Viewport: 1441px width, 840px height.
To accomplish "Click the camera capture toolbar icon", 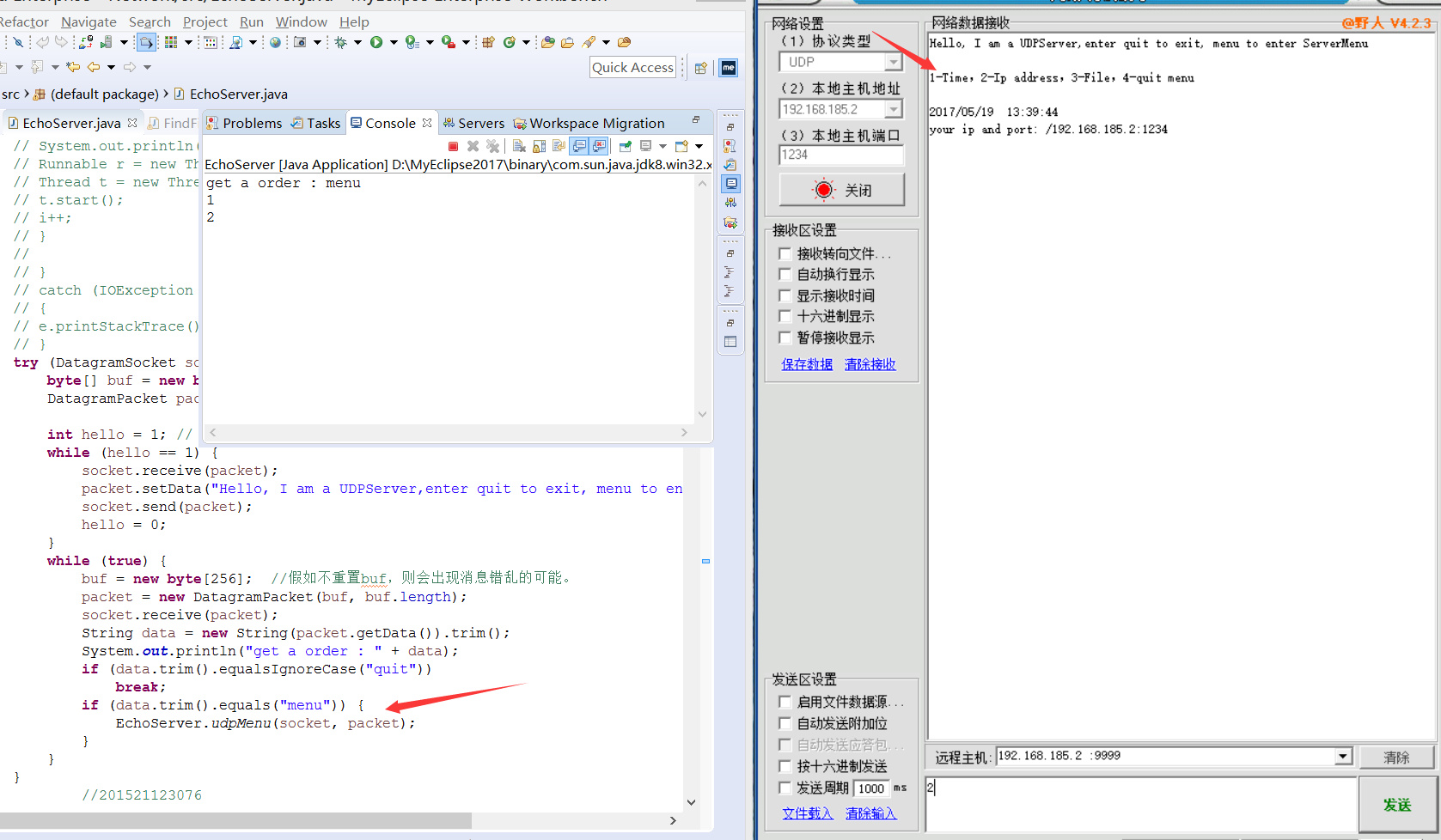I will point(300,42).
